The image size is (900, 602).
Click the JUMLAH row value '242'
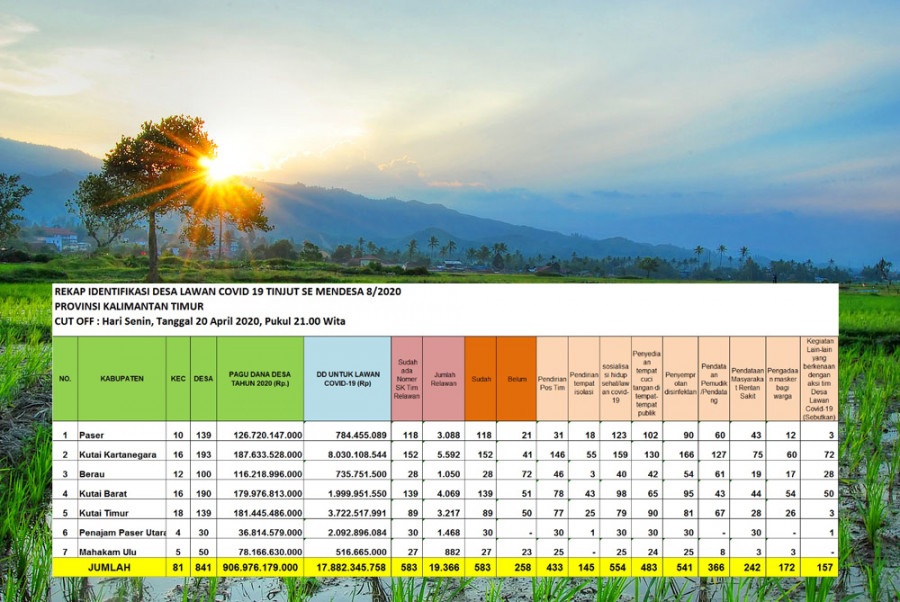tap(752, 567)
